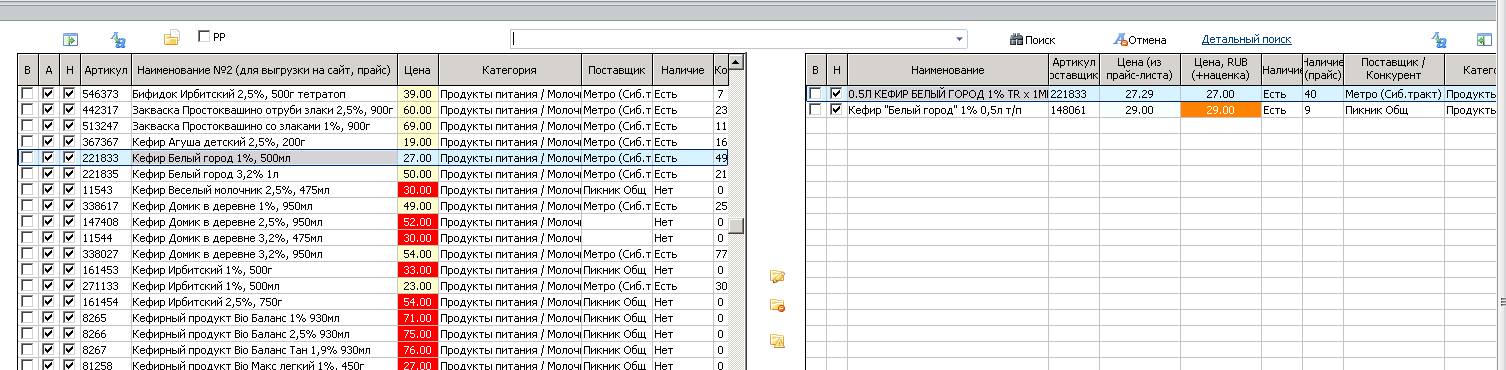Open the search combo box dropdown arrow
Viewport: 1506px width, 370px height.
[x=960, y=39]
